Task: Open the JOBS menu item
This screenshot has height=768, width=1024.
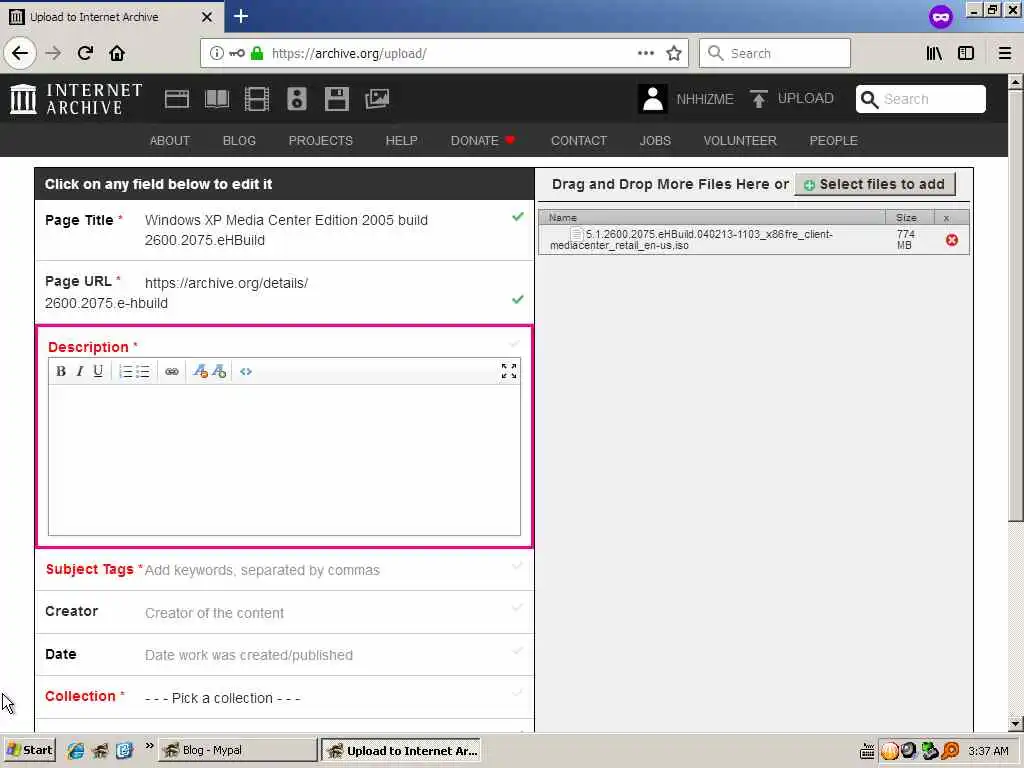Action: tap(655, 140)
